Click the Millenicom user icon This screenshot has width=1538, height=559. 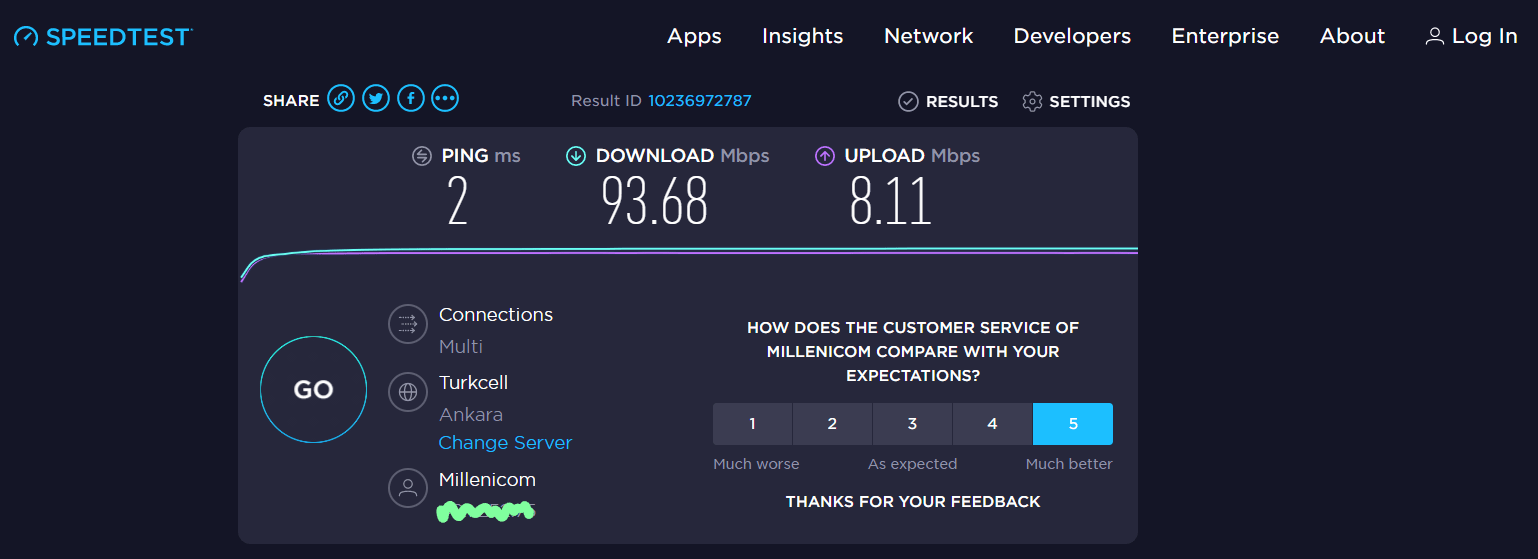[x=408, y=488]
